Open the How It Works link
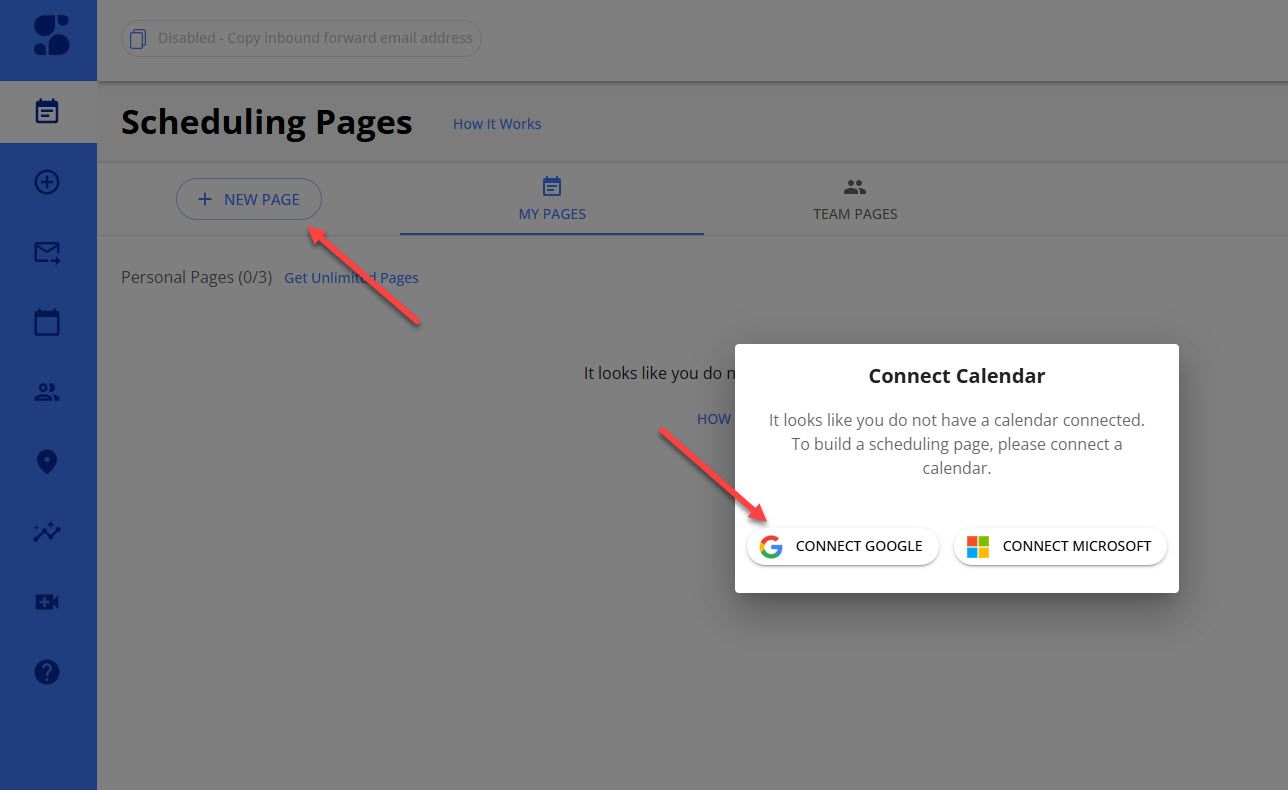1288x790 pixels. tap(496, 124)
